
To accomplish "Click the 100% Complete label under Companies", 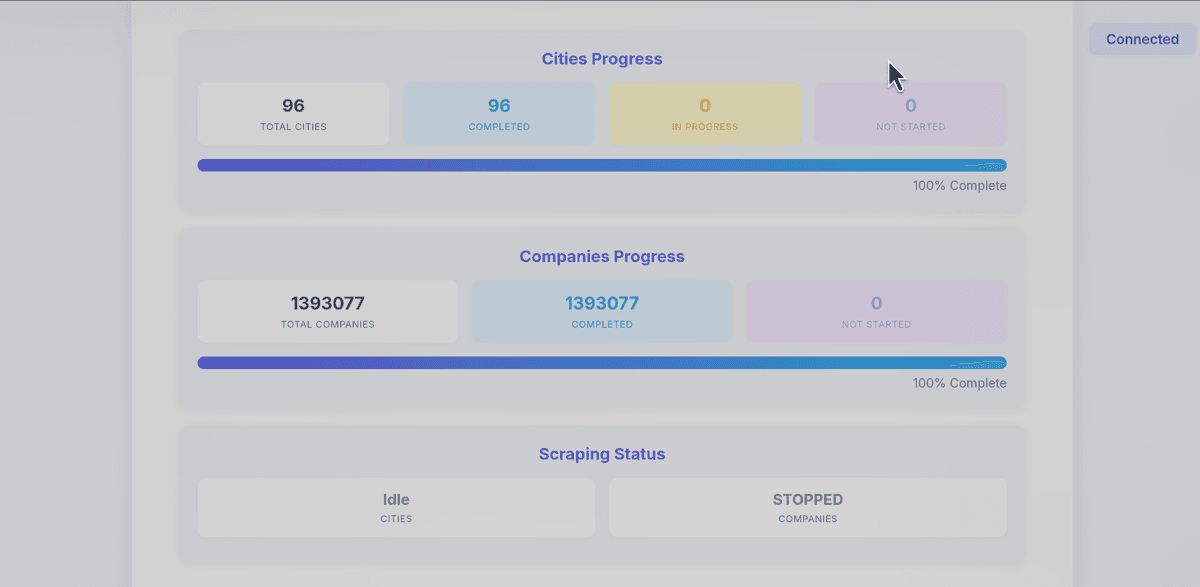I will [959, 383].
